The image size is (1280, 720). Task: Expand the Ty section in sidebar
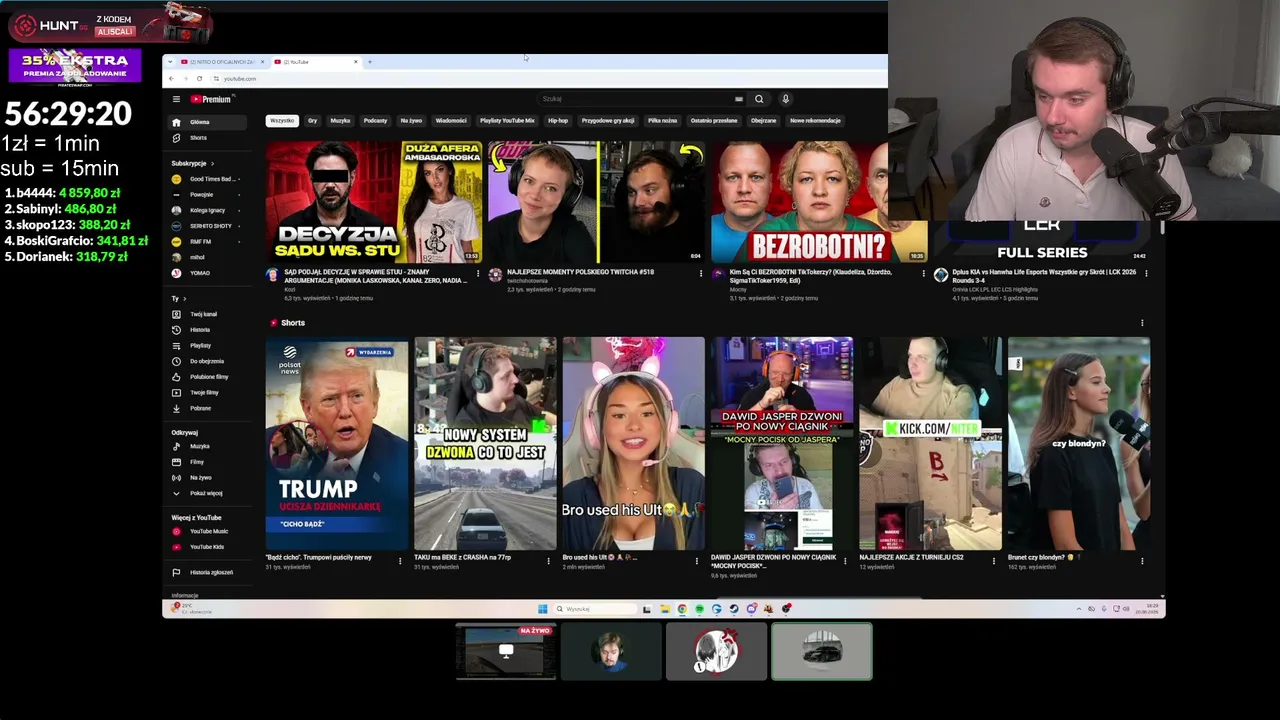(177, 298)
